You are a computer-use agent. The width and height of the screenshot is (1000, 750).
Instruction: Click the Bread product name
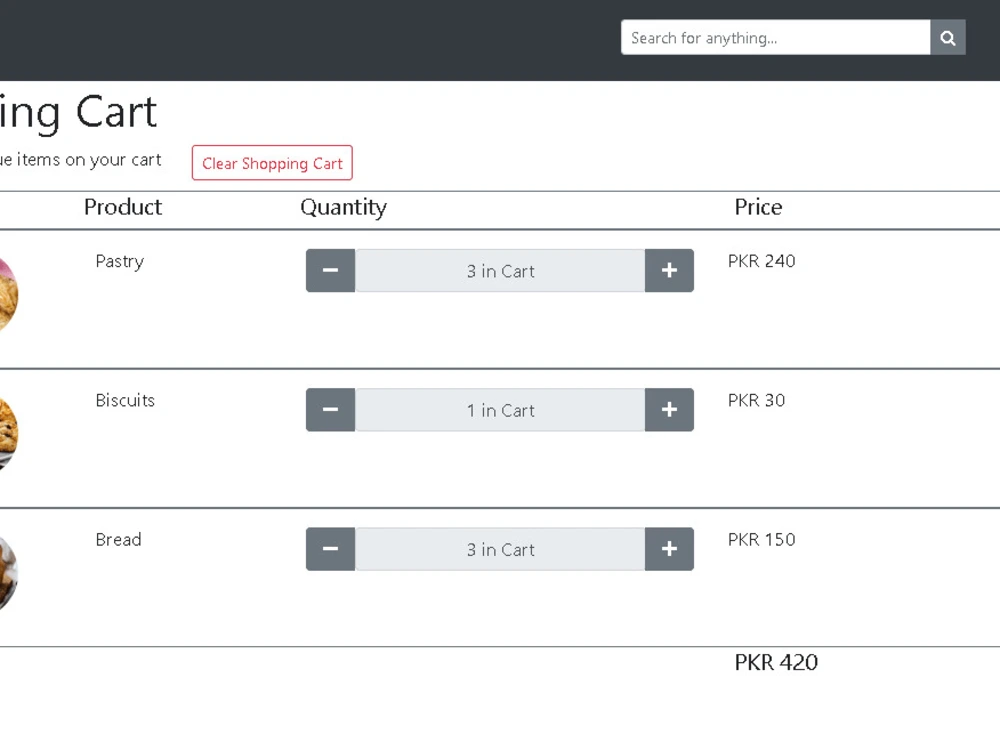pos(119,540)
